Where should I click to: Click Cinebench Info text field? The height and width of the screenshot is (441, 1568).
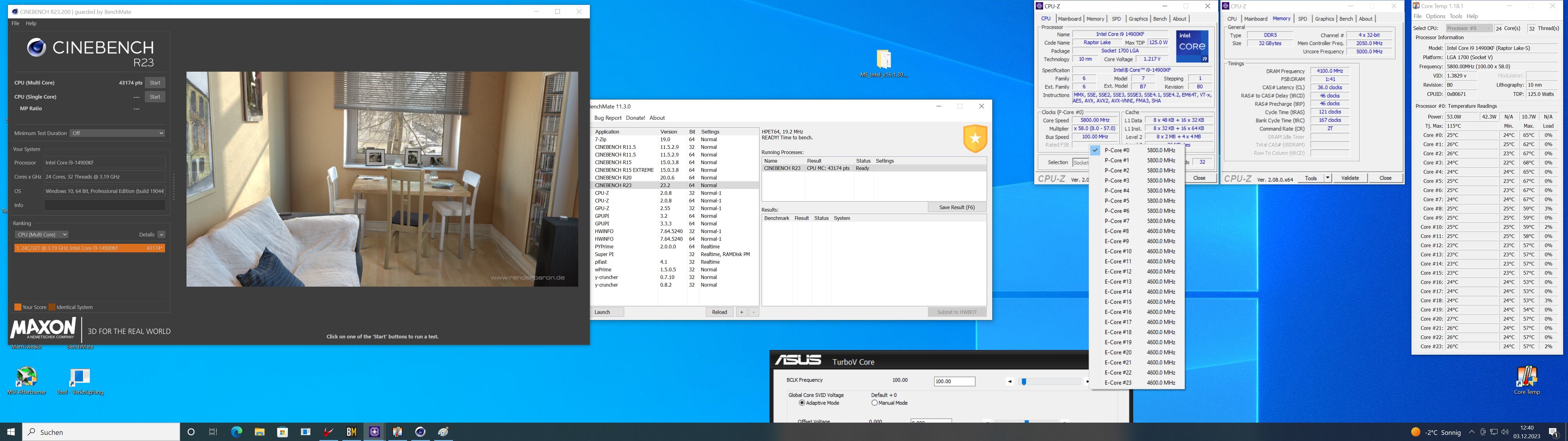(105, 205)
